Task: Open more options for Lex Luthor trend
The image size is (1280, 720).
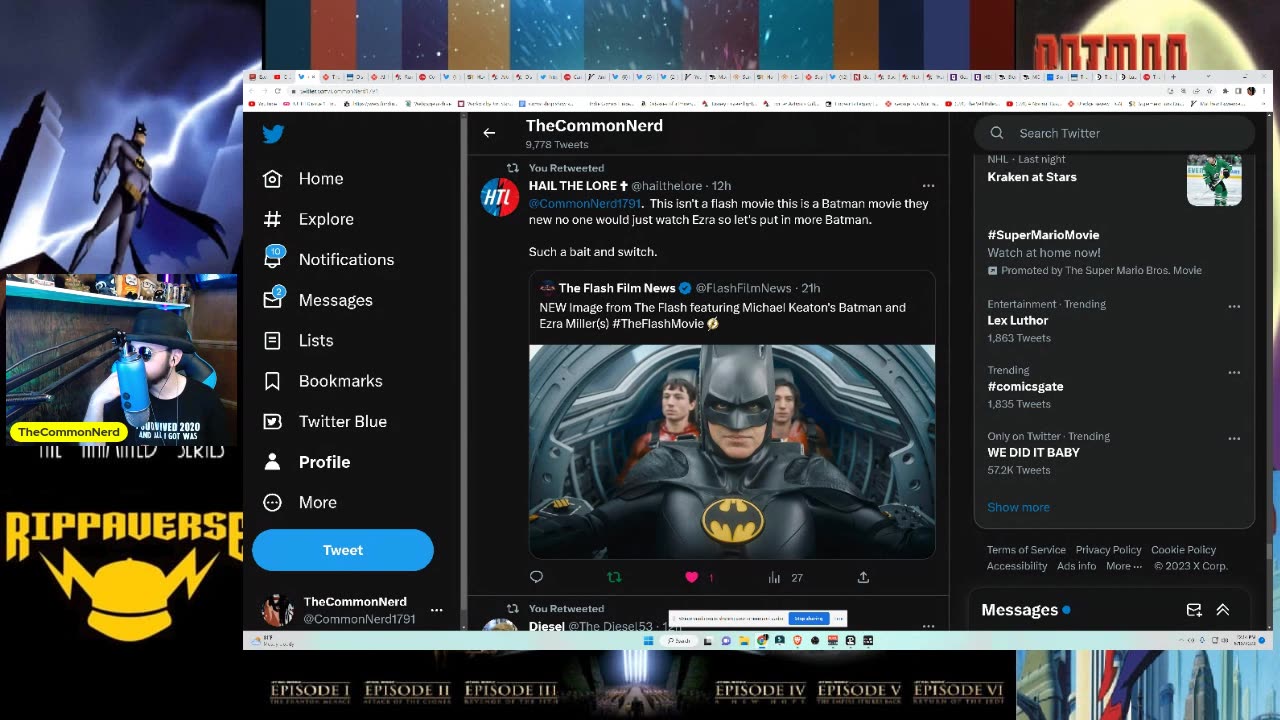Action: point(1234,307)
